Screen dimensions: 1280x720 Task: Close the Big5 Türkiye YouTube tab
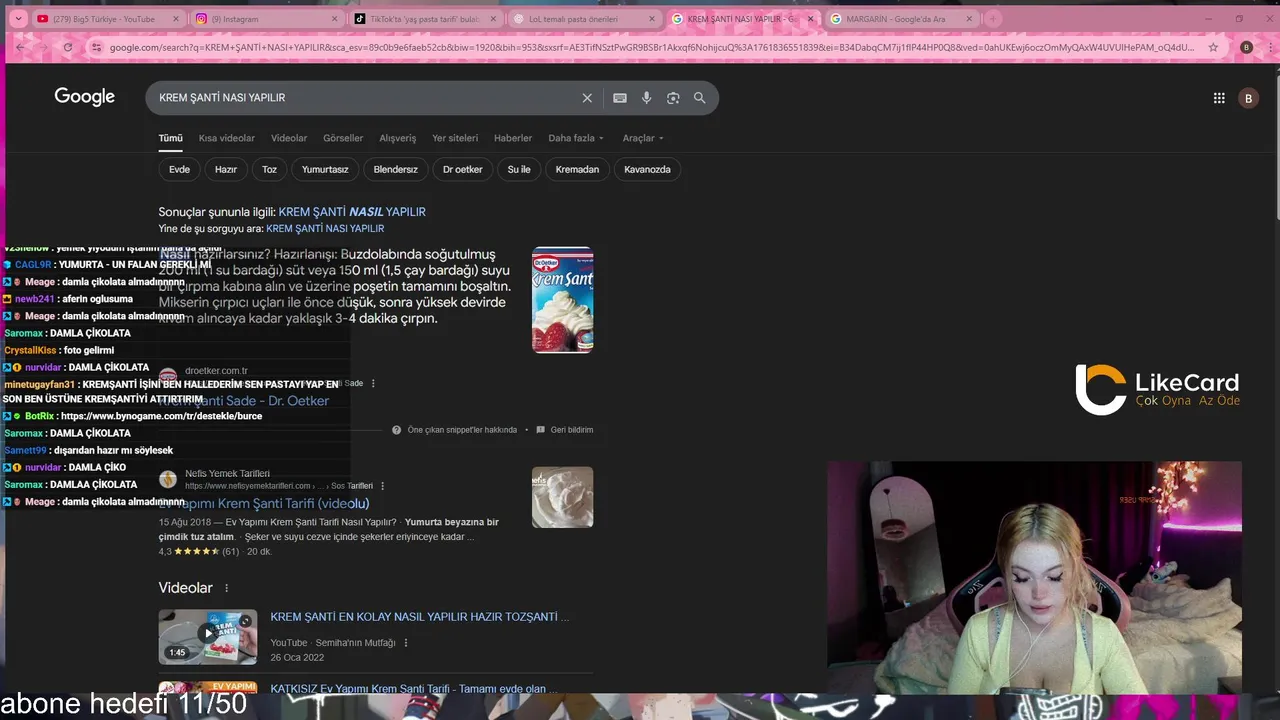click(175, 19)
